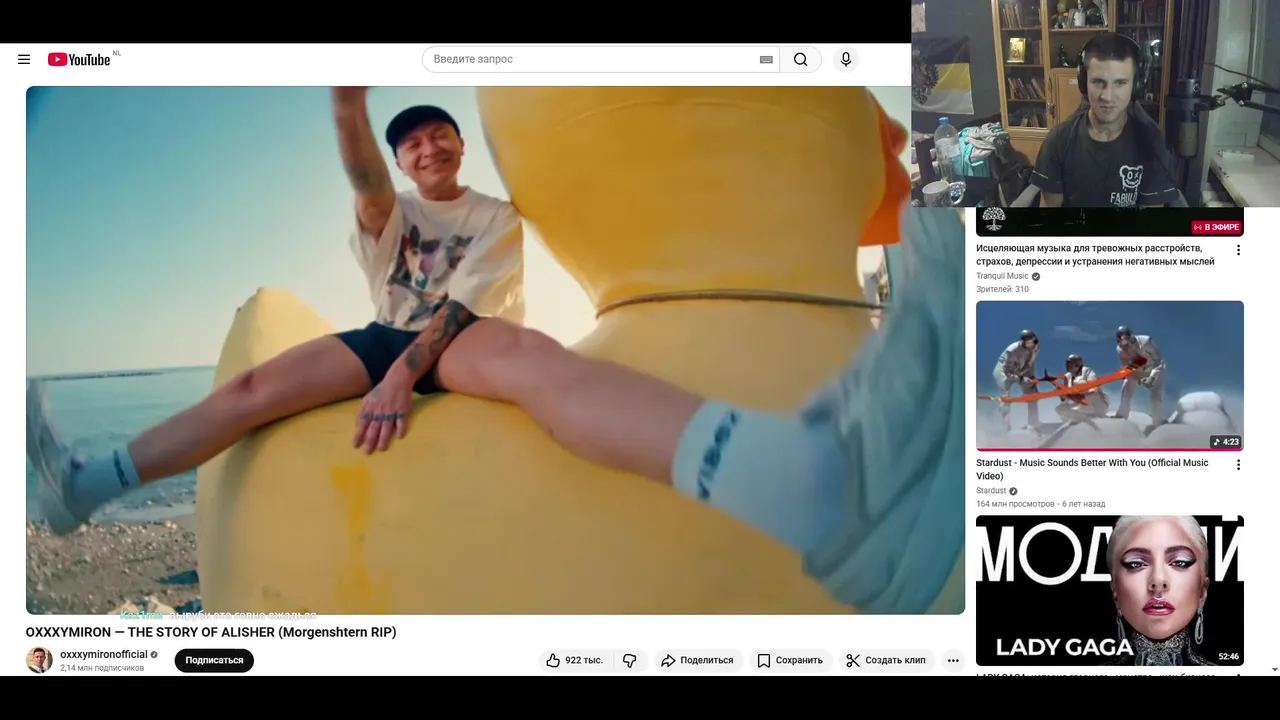Go to the YouTube home logo
The height and width of the screenshot is (720, 1280).
pyautogui.click(x=80, y=59)
